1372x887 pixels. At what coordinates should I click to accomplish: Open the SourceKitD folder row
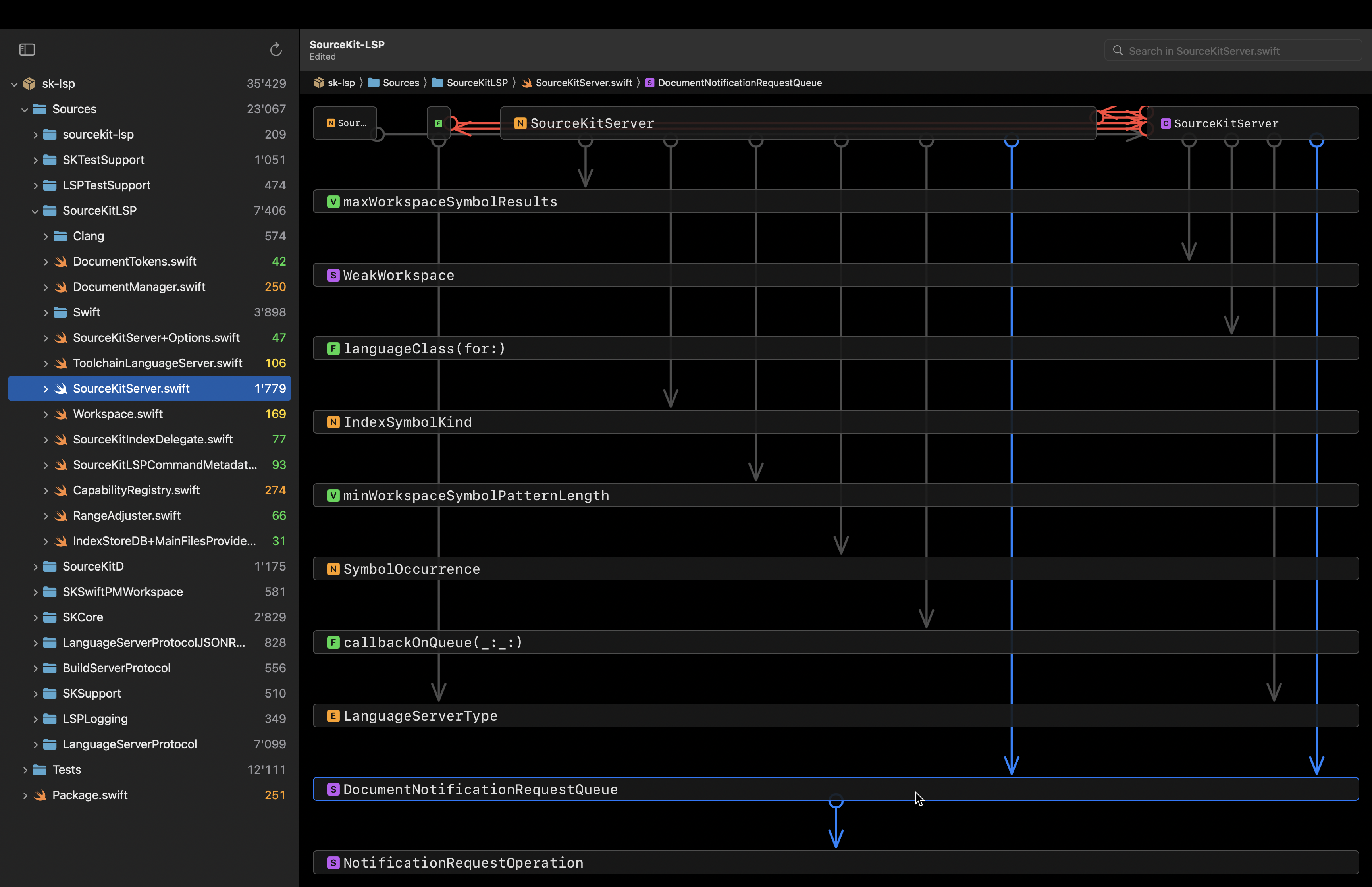(150, 566)
